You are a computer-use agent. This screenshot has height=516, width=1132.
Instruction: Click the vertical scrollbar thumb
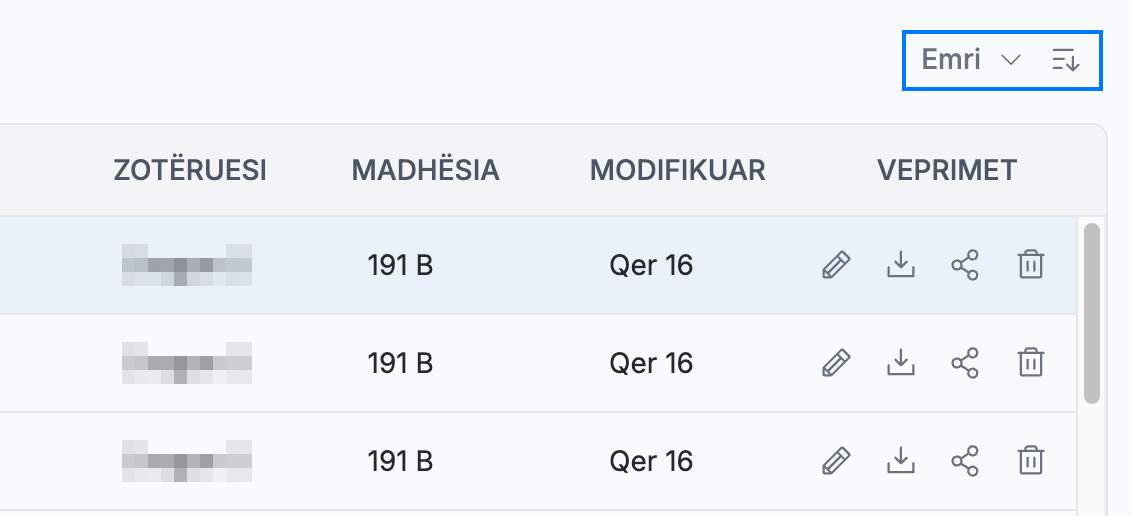coord(1092,313)
